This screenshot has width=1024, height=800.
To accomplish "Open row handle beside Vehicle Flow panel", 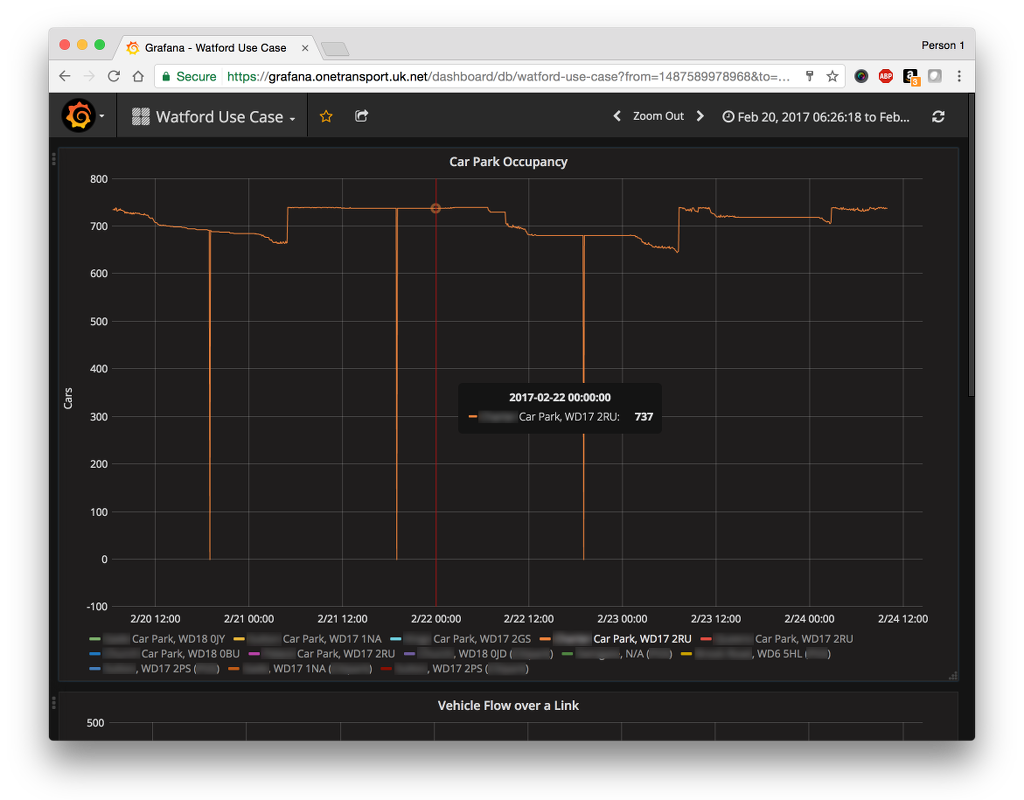I will 54,703.
